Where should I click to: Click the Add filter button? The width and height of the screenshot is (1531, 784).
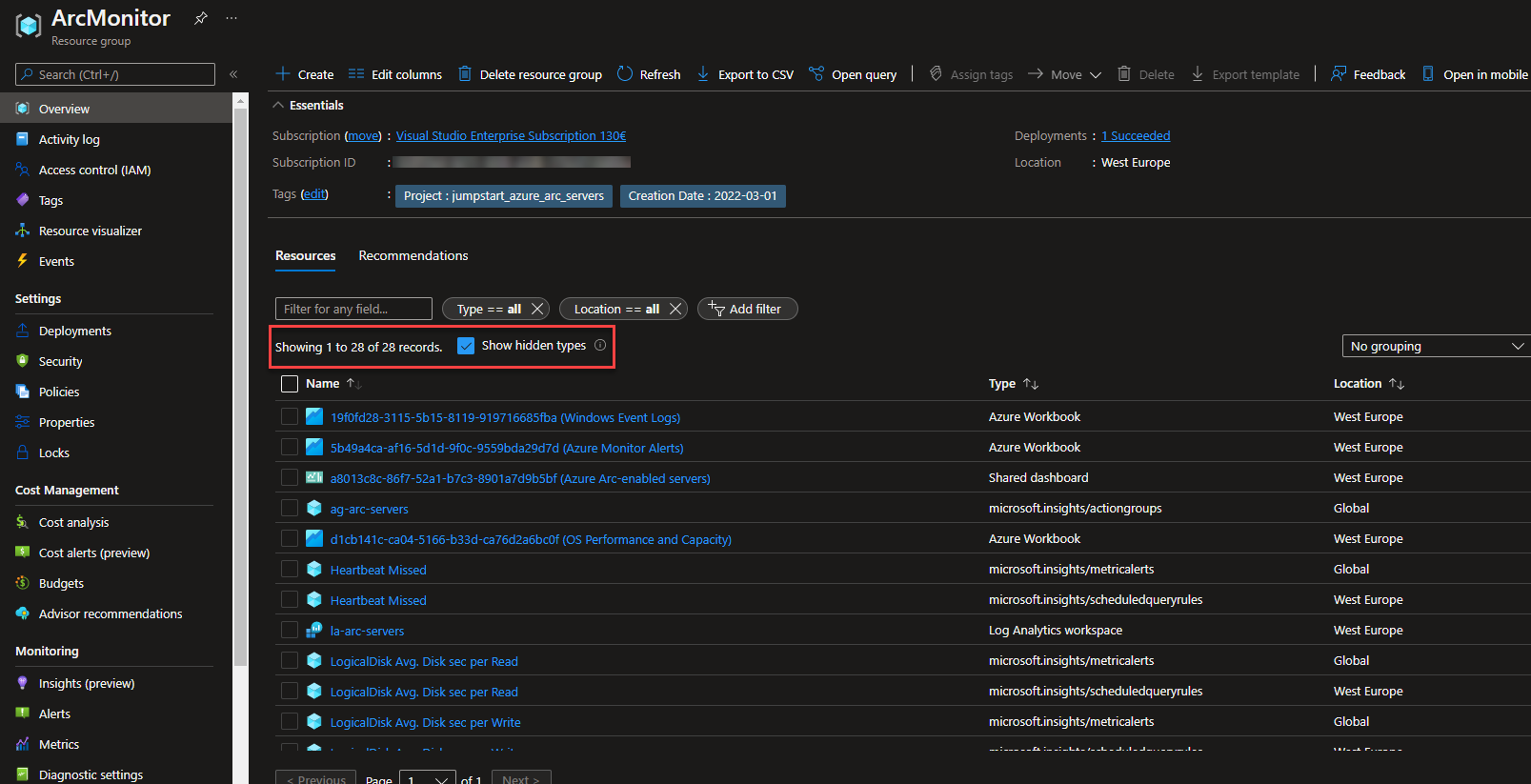click(x=748, y=309)
